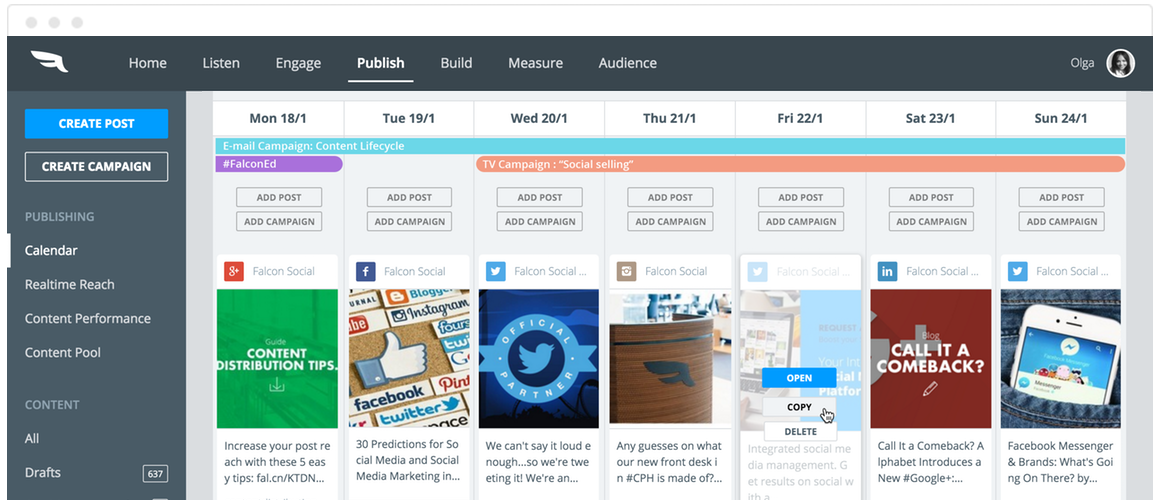Open the Official Partner Twitter thumbnail
Viewport: 1160px width, 500px height.
tap(539, 359)
